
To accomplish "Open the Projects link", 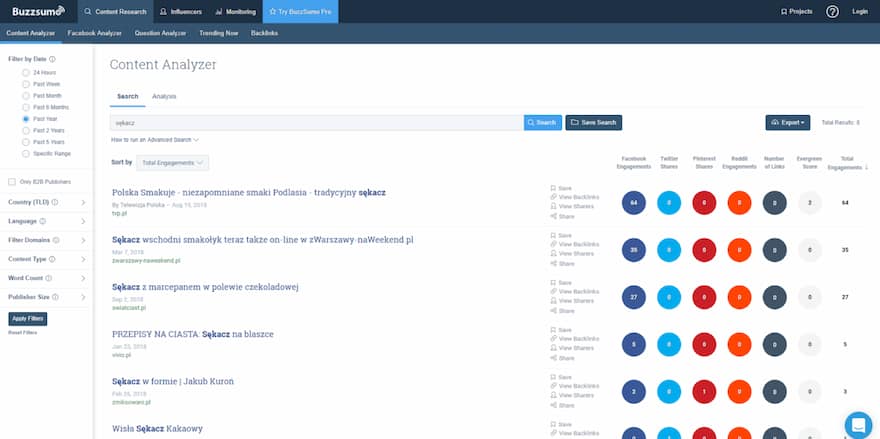I will click(x=796, y=11).
